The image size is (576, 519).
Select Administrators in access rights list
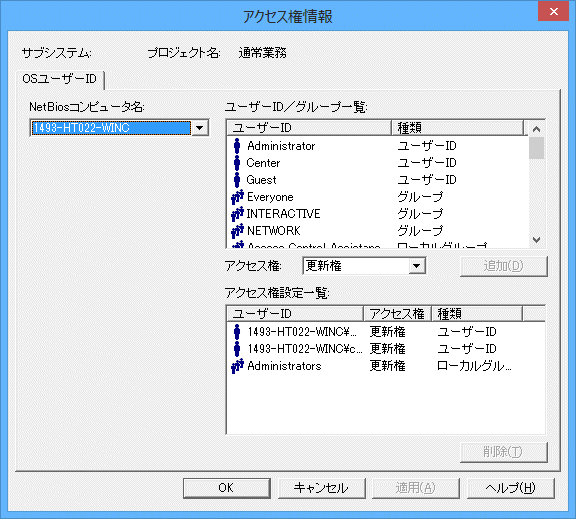(284, 366)
